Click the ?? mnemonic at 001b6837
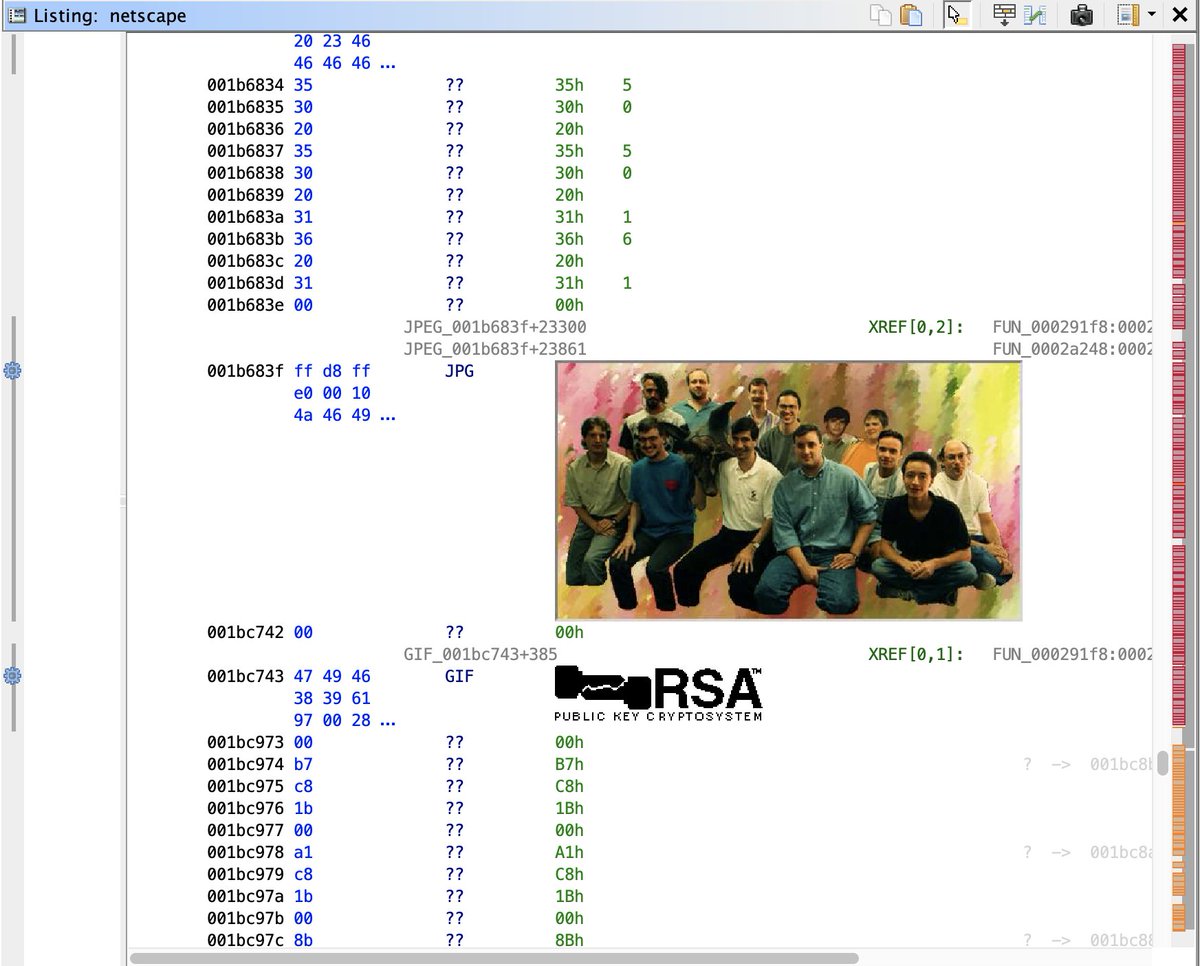 455,152
